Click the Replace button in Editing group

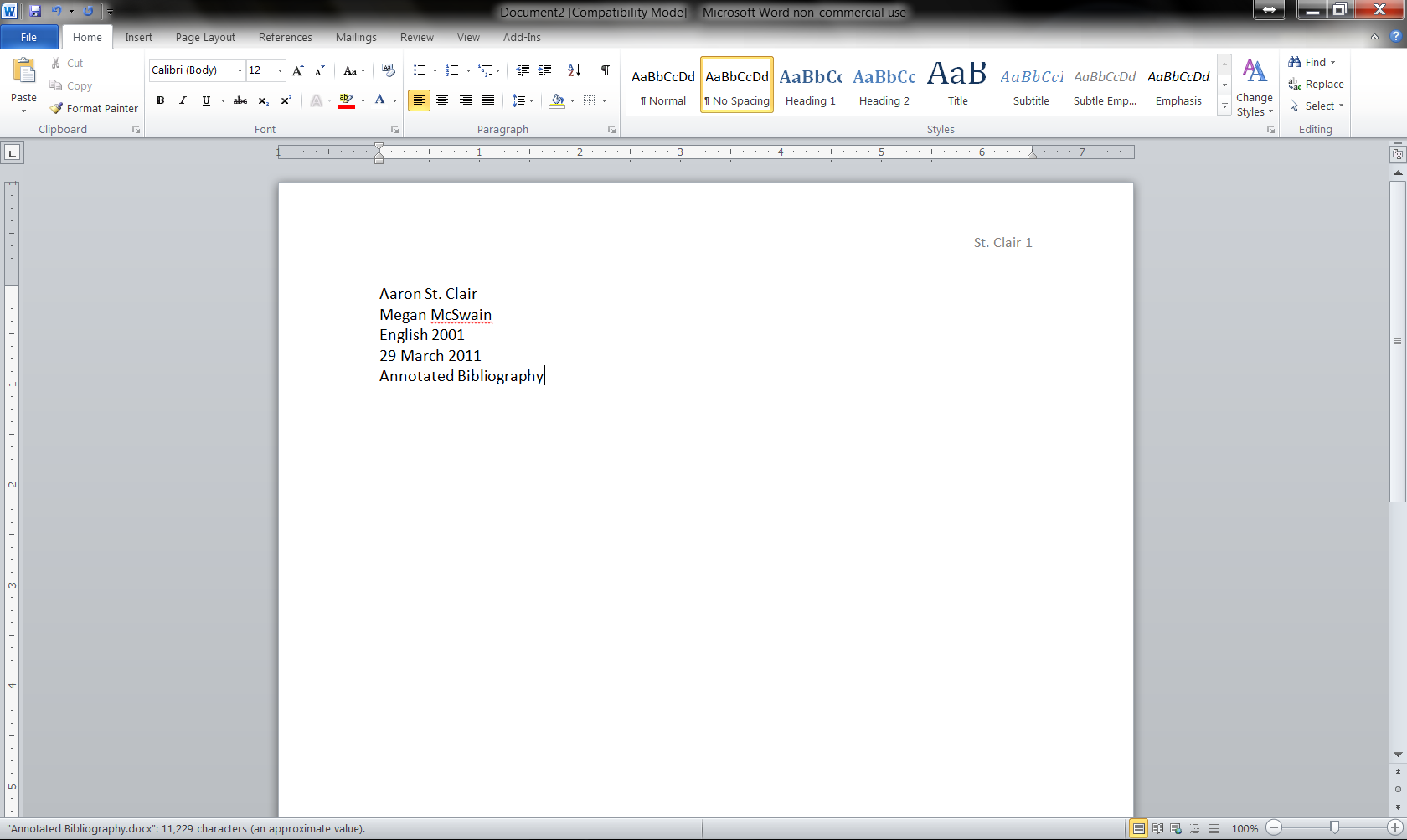[x=1316, y=84]
